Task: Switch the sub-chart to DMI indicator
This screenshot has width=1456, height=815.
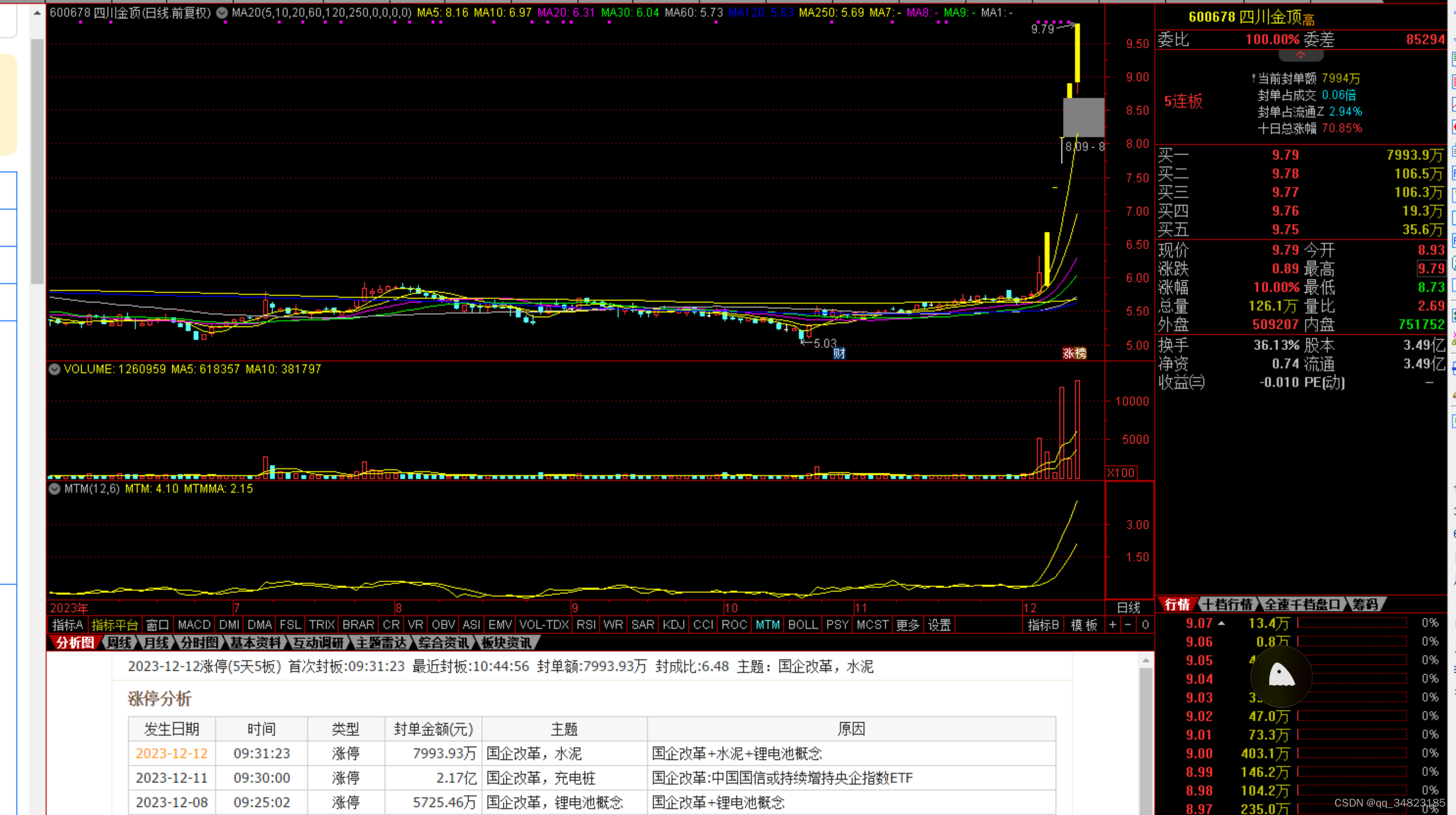Action: (229, 625)
